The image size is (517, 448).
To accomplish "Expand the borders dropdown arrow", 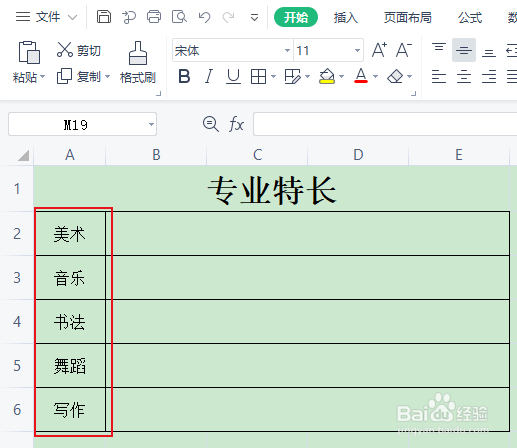I will click(273, 77).
